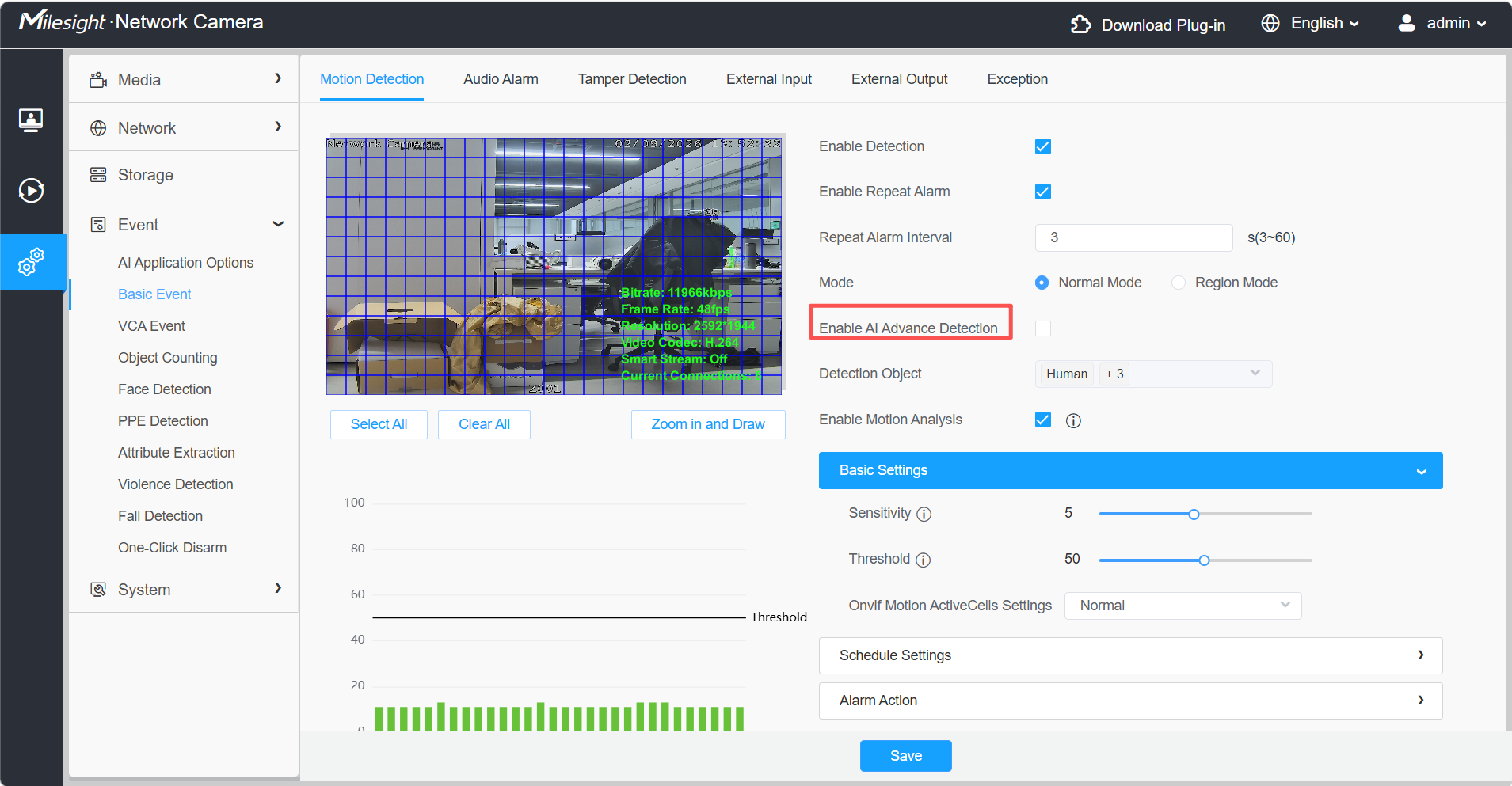
Task: Select the Region Mode radio button
Action: (1179, 283)
